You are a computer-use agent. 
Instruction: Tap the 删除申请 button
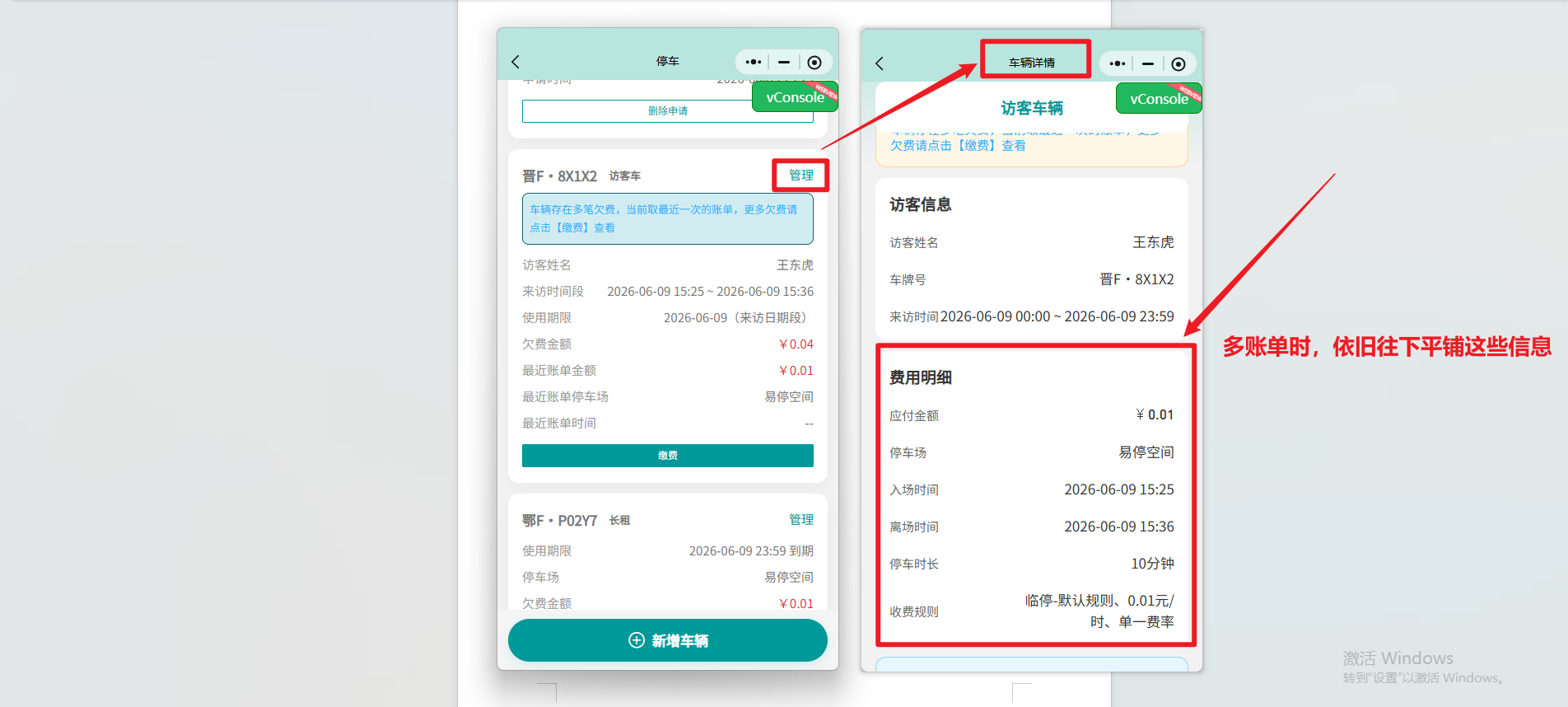668,111
